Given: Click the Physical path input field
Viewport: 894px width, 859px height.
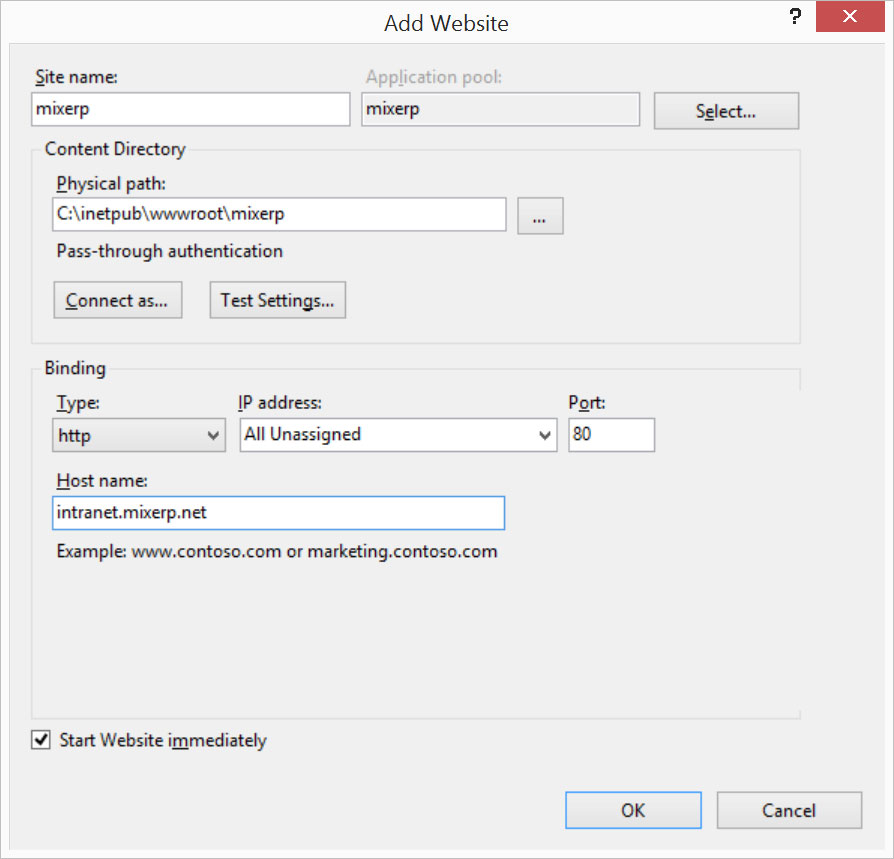Looking at the screenshot, I should pos(279,214).
